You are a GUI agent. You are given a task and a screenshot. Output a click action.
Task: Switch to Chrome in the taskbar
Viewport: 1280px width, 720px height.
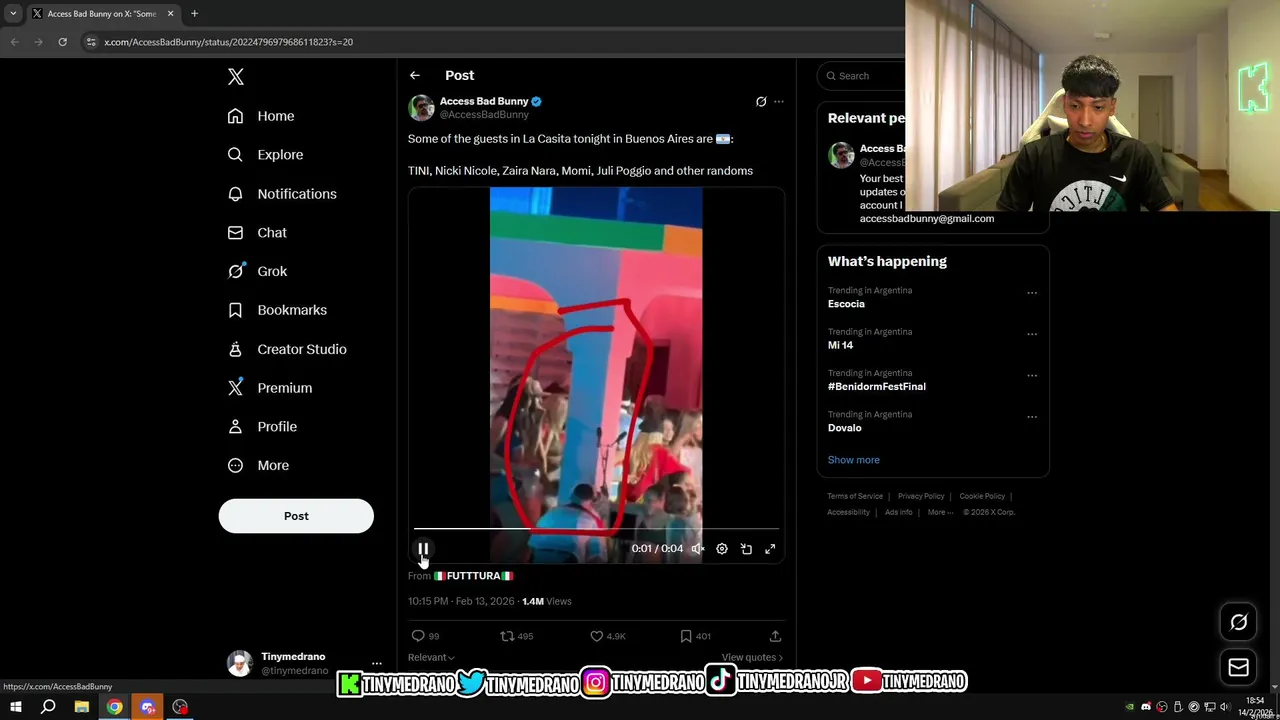[x=114, y=707]
